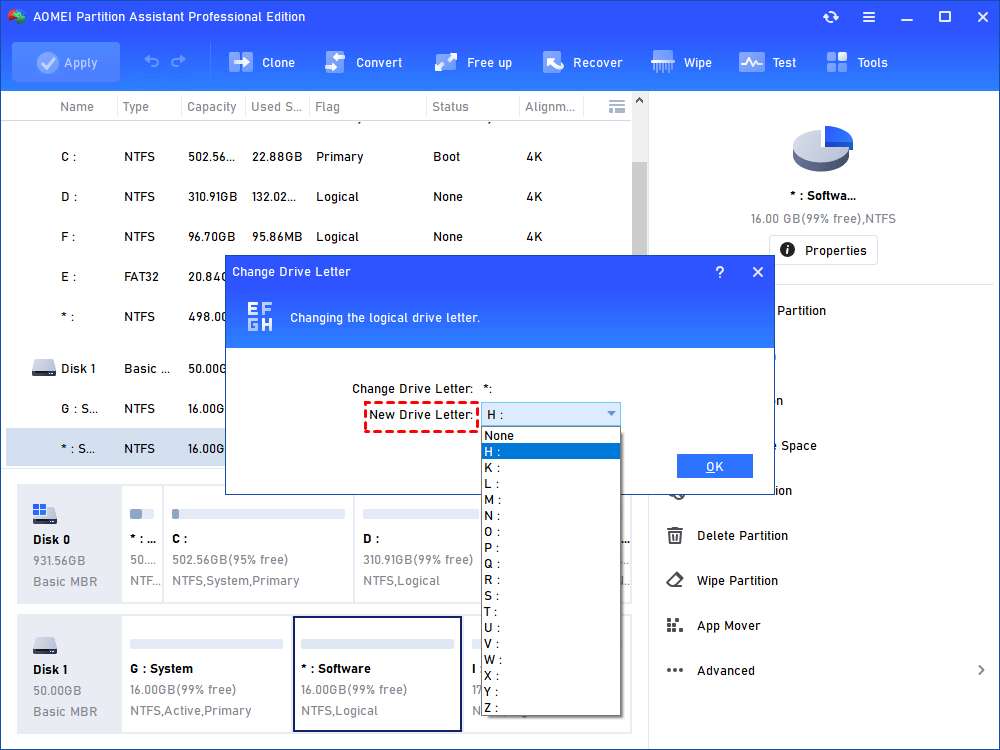Viewport: 1000px width, 750px height.
Task: Select H : in drive letter list
Action: point(551,452)
